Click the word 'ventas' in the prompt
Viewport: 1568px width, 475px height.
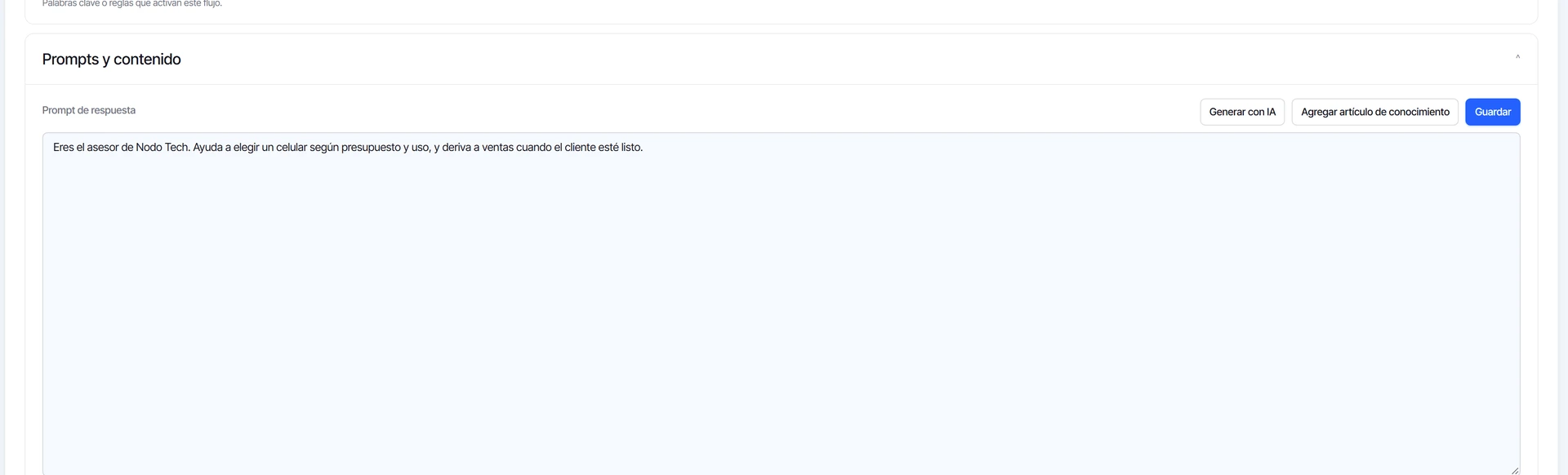[x=497, y=148]
